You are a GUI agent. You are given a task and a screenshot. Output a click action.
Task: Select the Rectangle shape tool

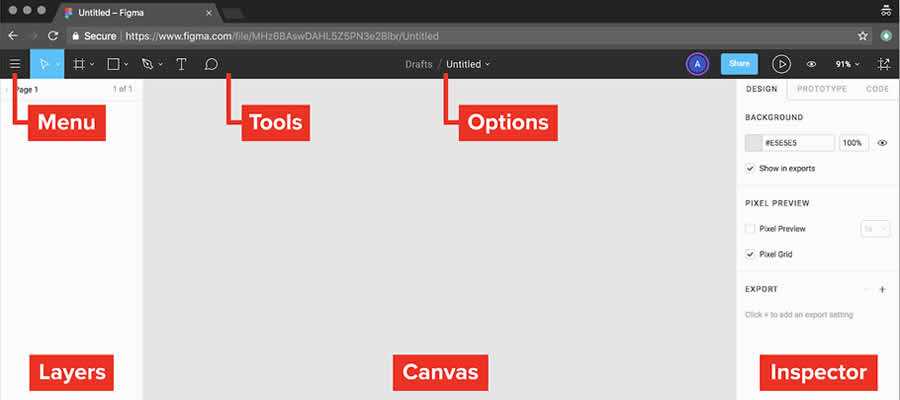click(x=113, y=64)
